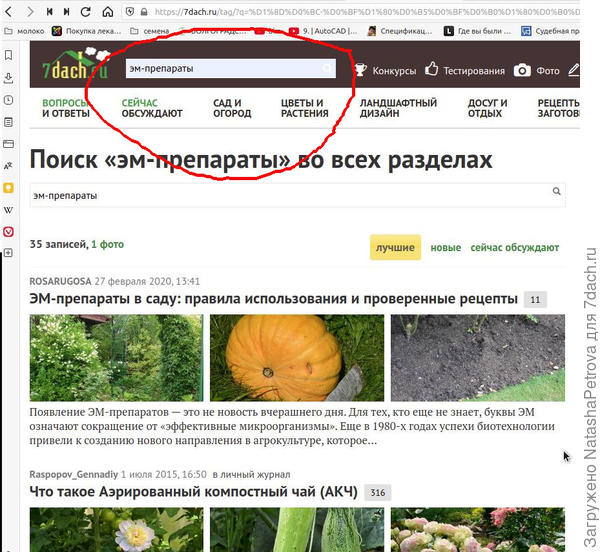The width and height of the screenshot is (600, 552).
Task: Click the 7dach.ru site logo
Action: pos(76,64)
